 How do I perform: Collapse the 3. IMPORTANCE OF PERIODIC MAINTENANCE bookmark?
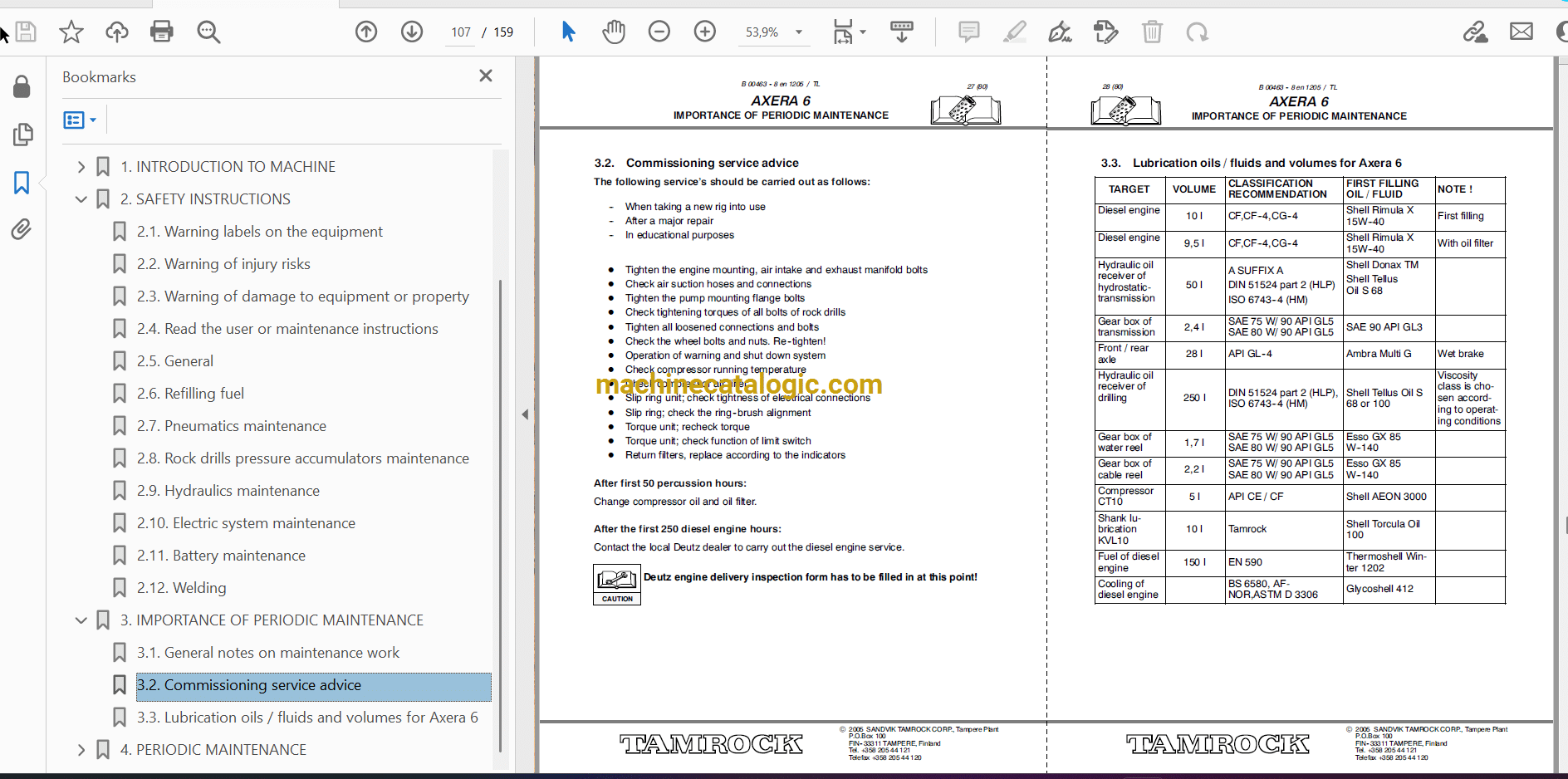81,620
